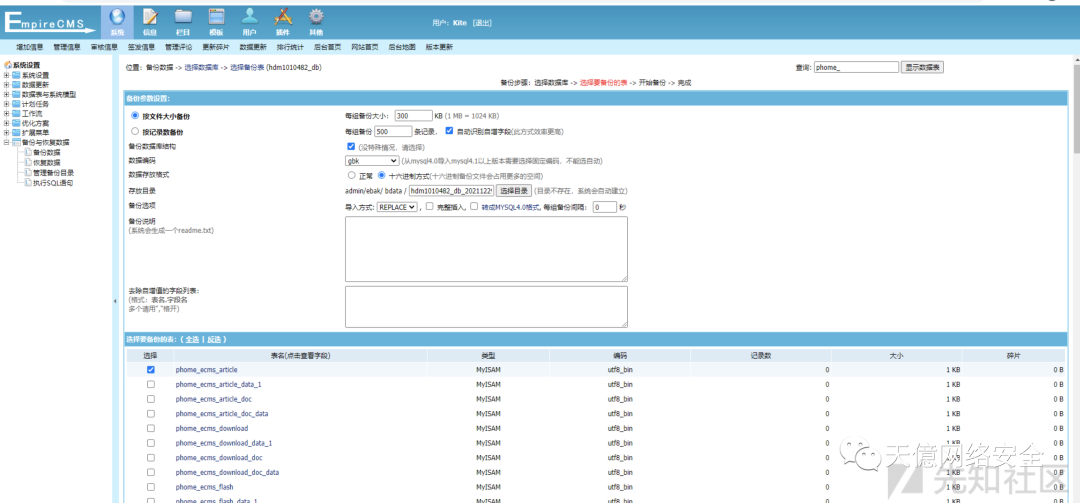Viewport: 1080px width, 503px height.
Task: Open the 其他 gear icon section
Action: click(x=315, y=21)
